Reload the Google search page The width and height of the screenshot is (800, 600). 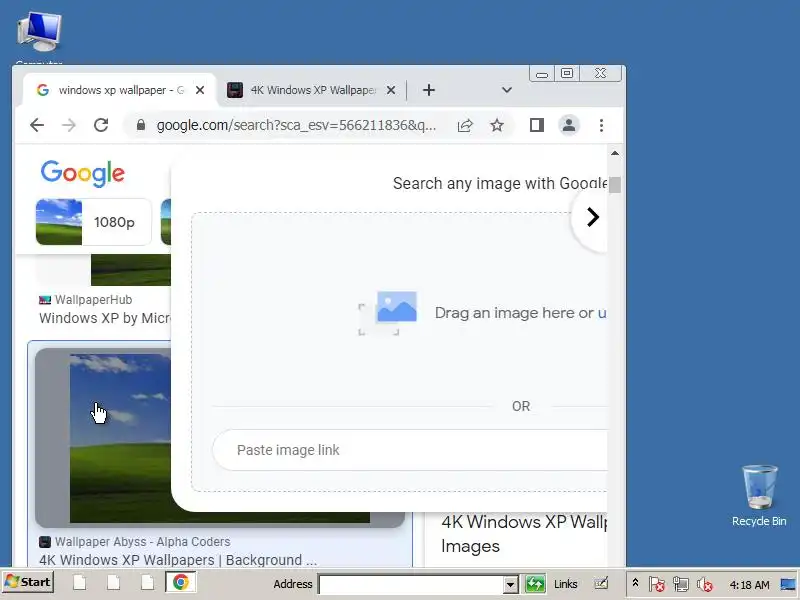pyautogui.click(x=101, y=125)
